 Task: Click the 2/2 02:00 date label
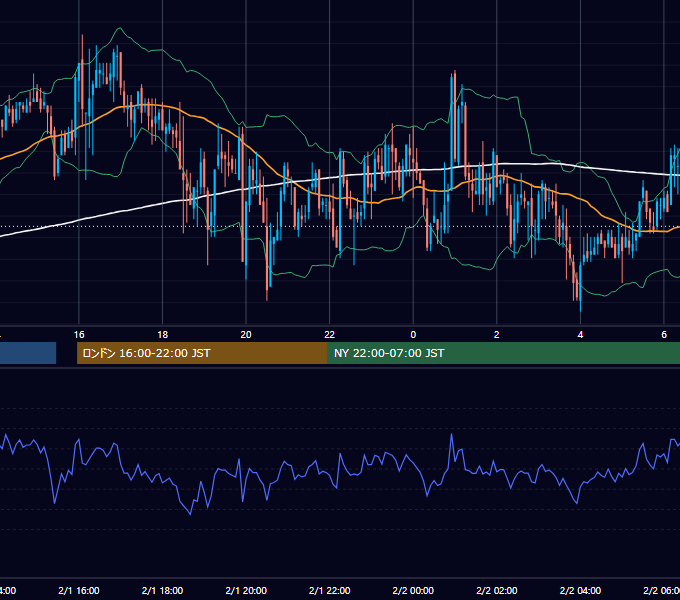(497, 590)
